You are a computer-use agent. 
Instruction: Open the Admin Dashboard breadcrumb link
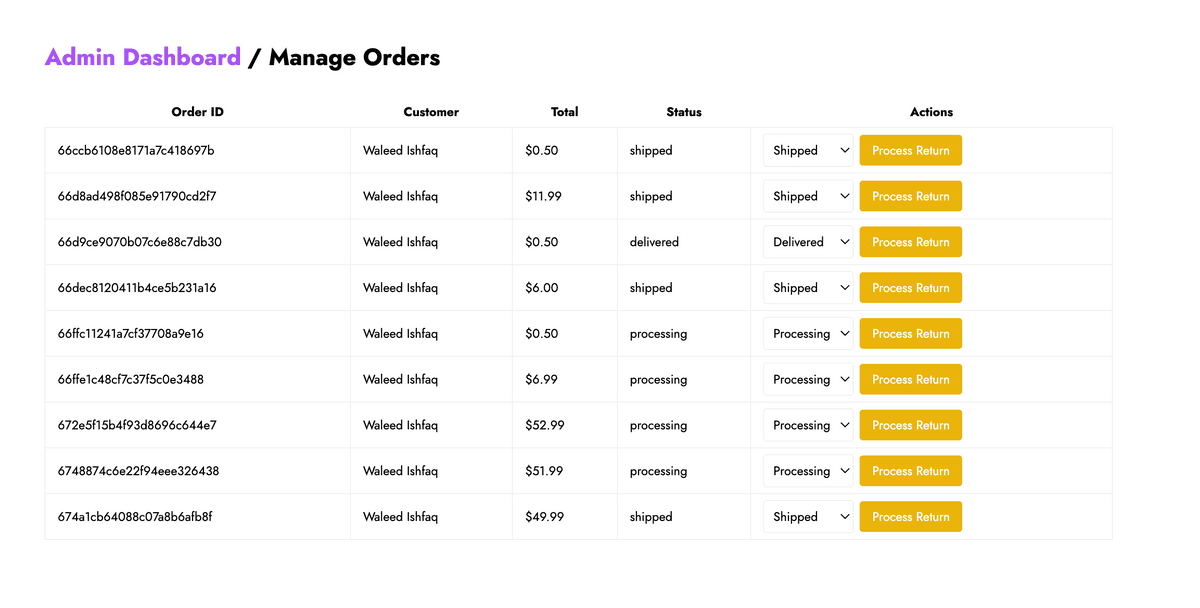(143, 57)
